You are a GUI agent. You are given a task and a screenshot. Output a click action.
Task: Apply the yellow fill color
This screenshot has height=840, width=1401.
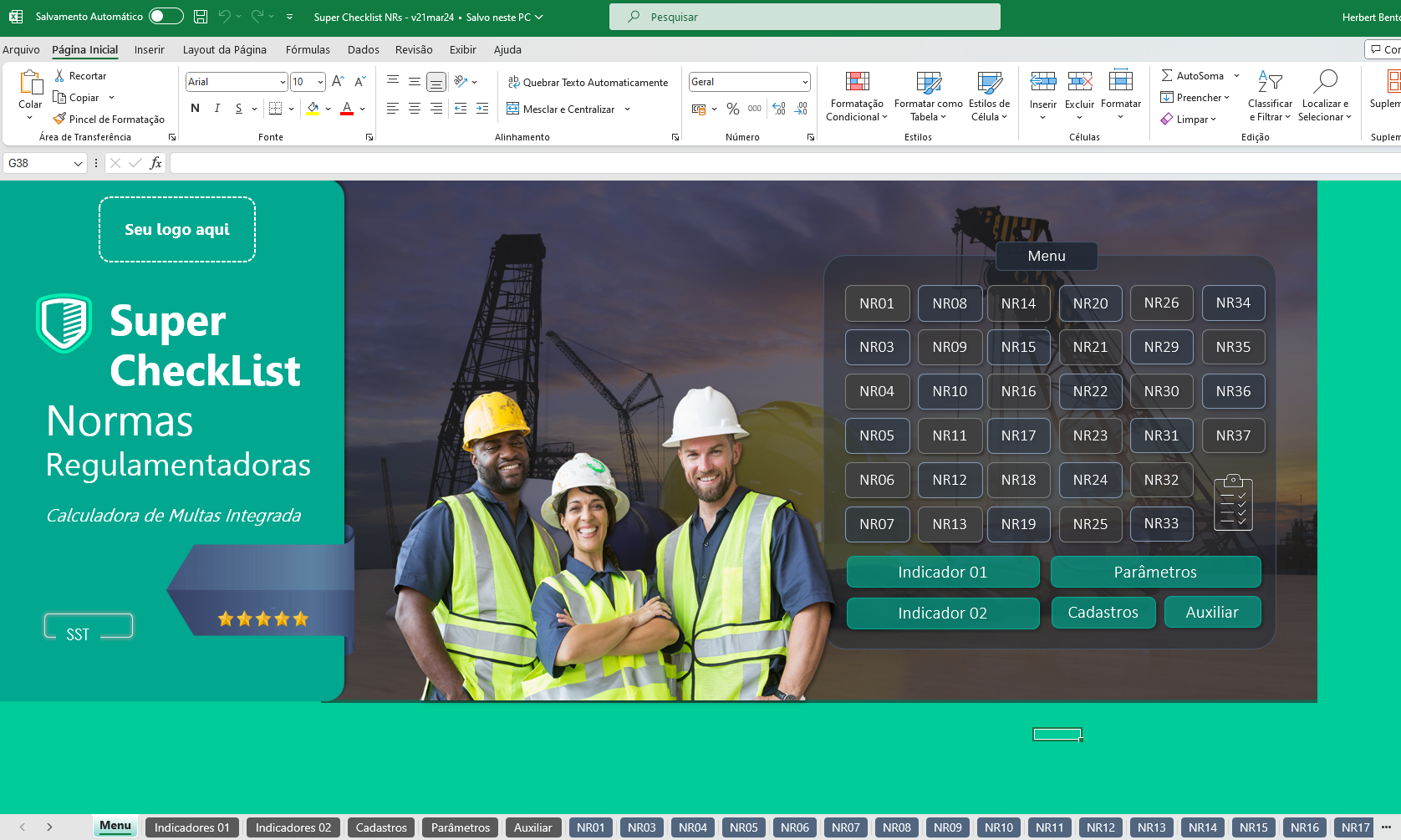click(x=313, y=108)
